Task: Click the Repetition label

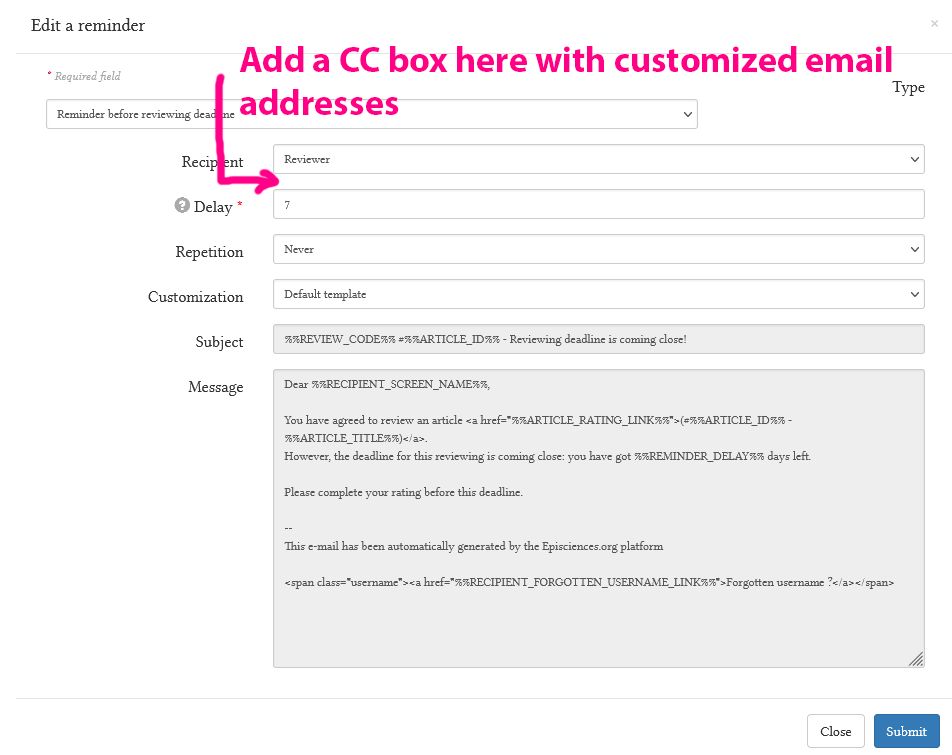Action: coord(209,252)
